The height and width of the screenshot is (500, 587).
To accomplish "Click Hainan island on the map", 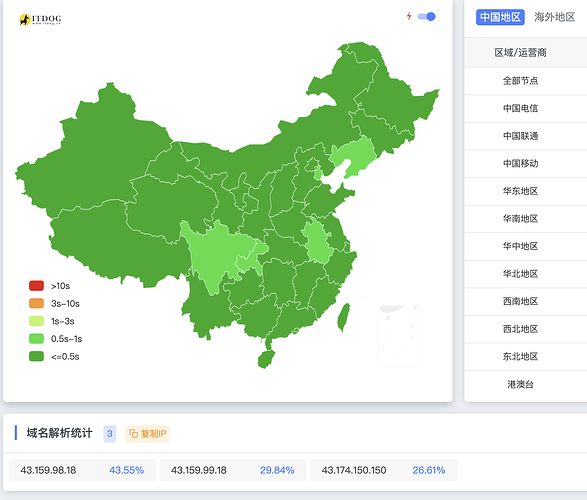I will [266, 359].
